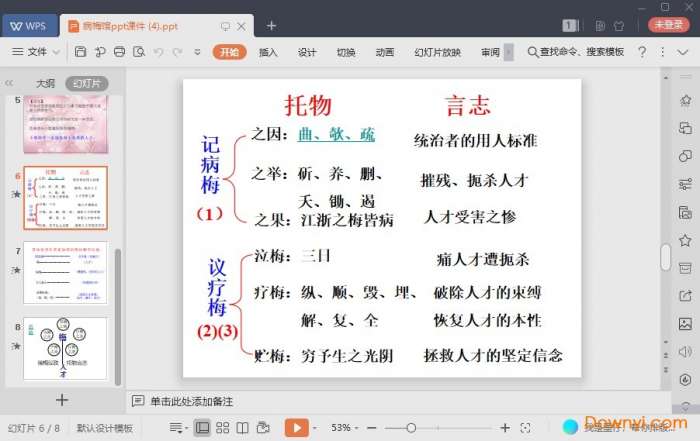Switch to Normal view icon
The height and width of the screenshot is (441, 700).
[x=202, y=428]
